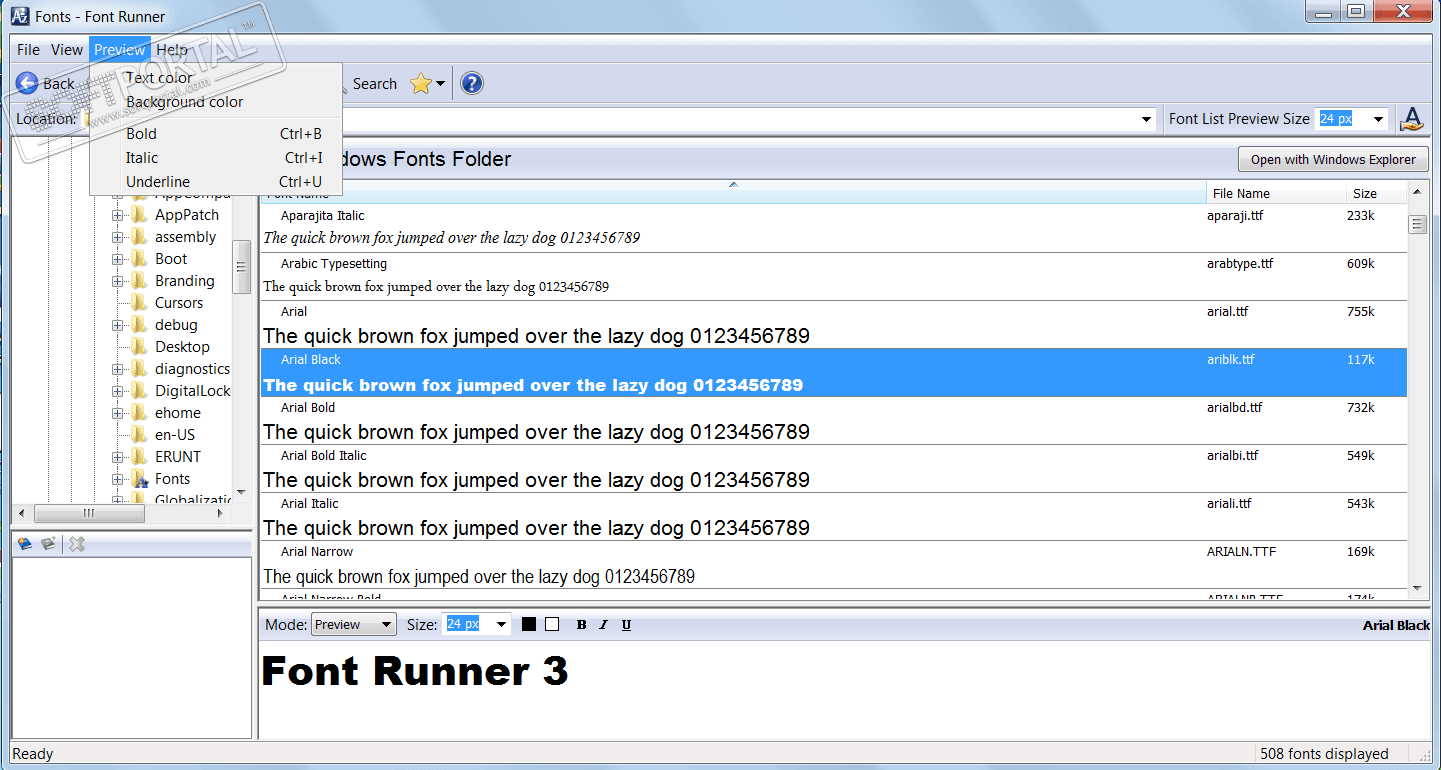Select the Fonts folder in the tree
This screenshot has height=770, width=1441.
(172, 479)
